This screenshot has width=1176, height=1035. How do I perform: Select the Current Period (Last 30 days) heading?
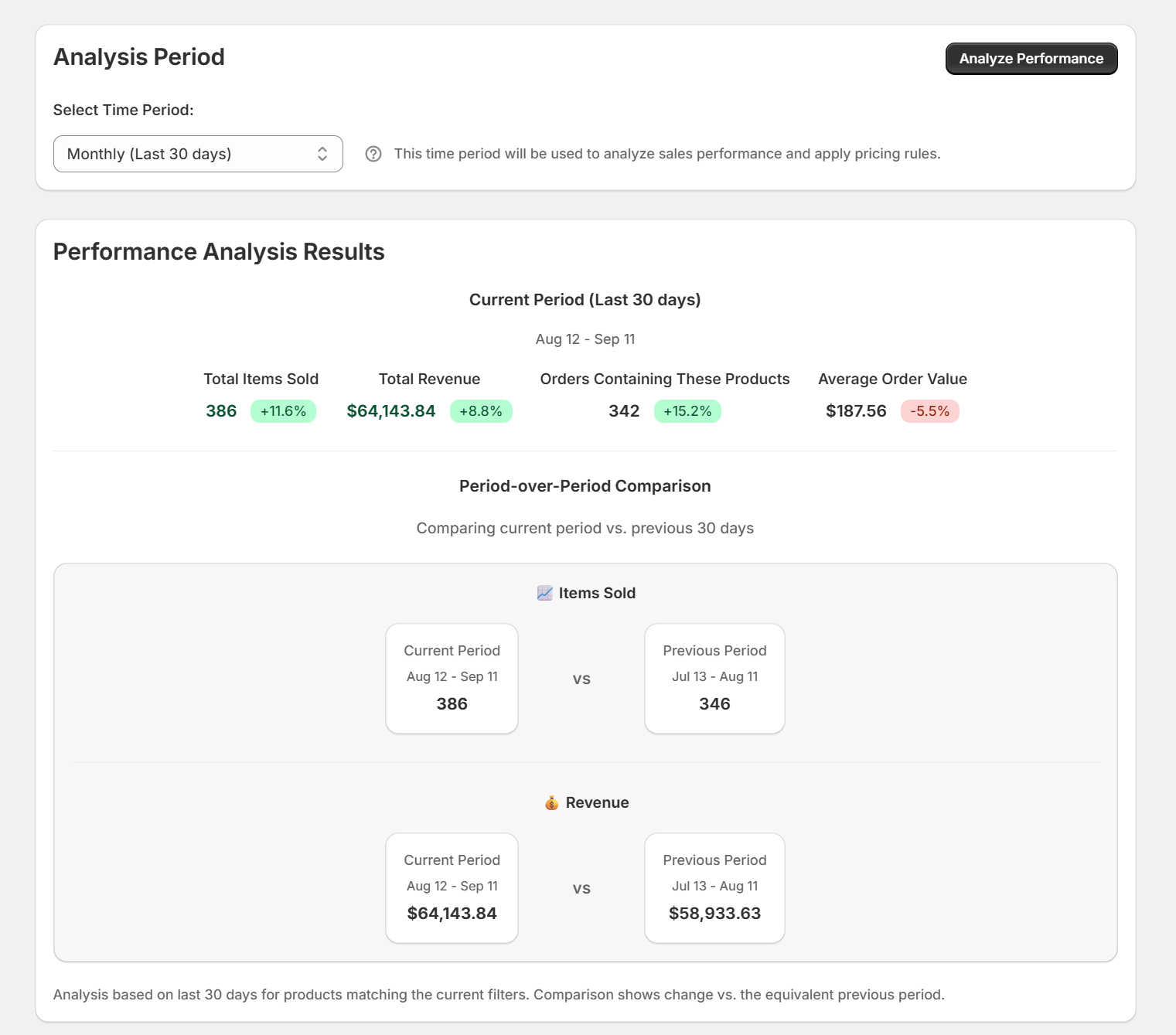click(585, 300)
